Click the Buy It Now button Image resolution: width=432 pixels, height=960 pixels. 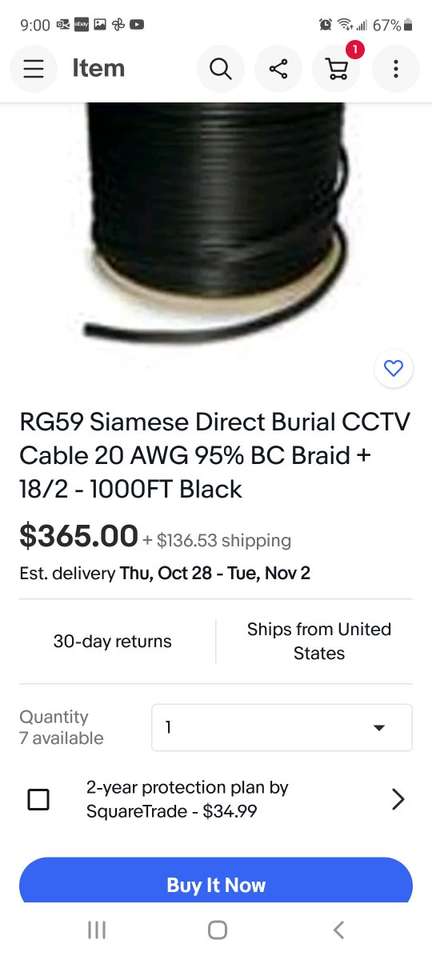pos(216,882)
